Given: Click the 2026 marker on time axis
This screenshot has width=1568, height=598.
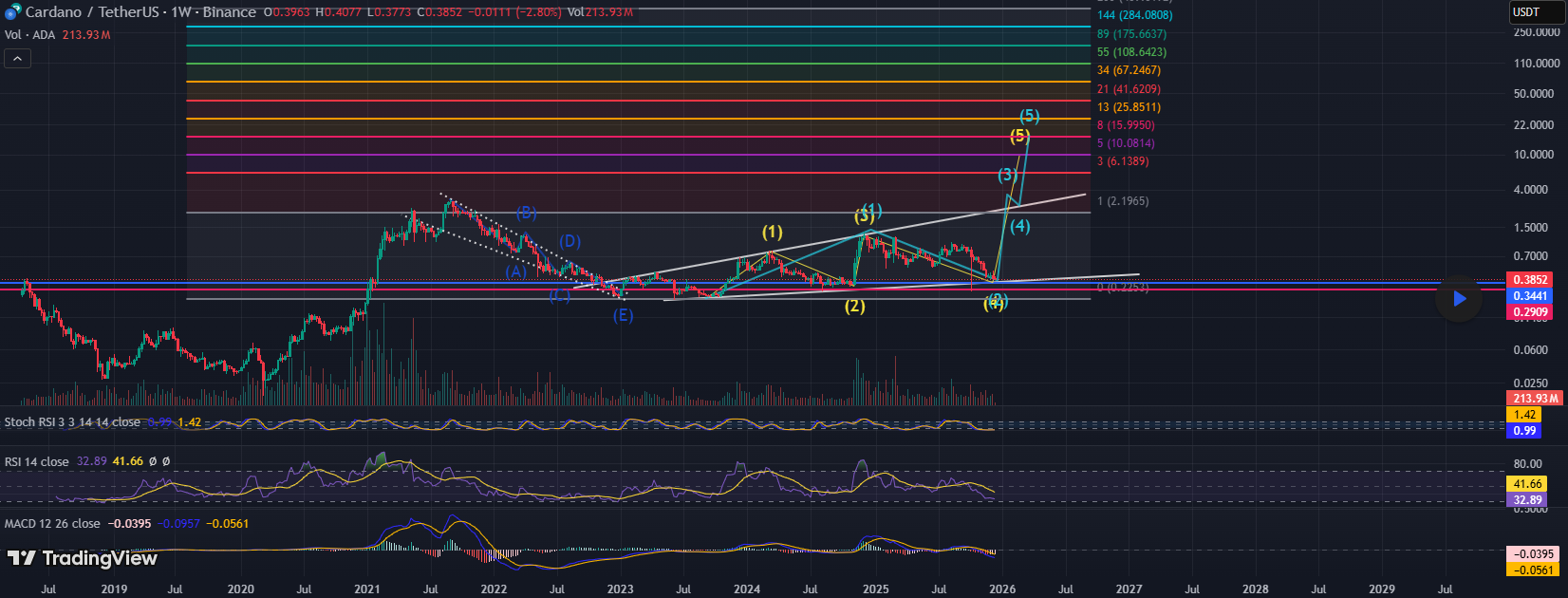Looking at the screenshot, I should (x=1002, y=589).
